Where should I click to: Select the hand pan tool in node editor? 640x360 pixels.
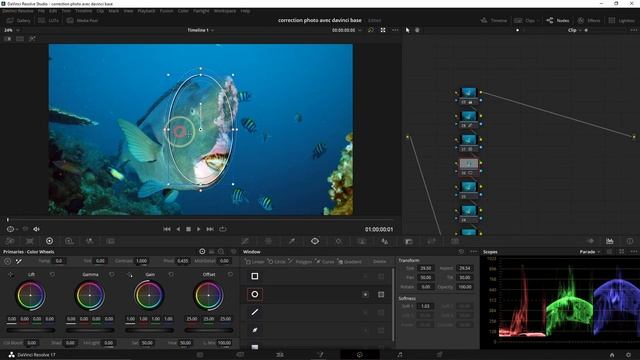click(x=417, y=30)
